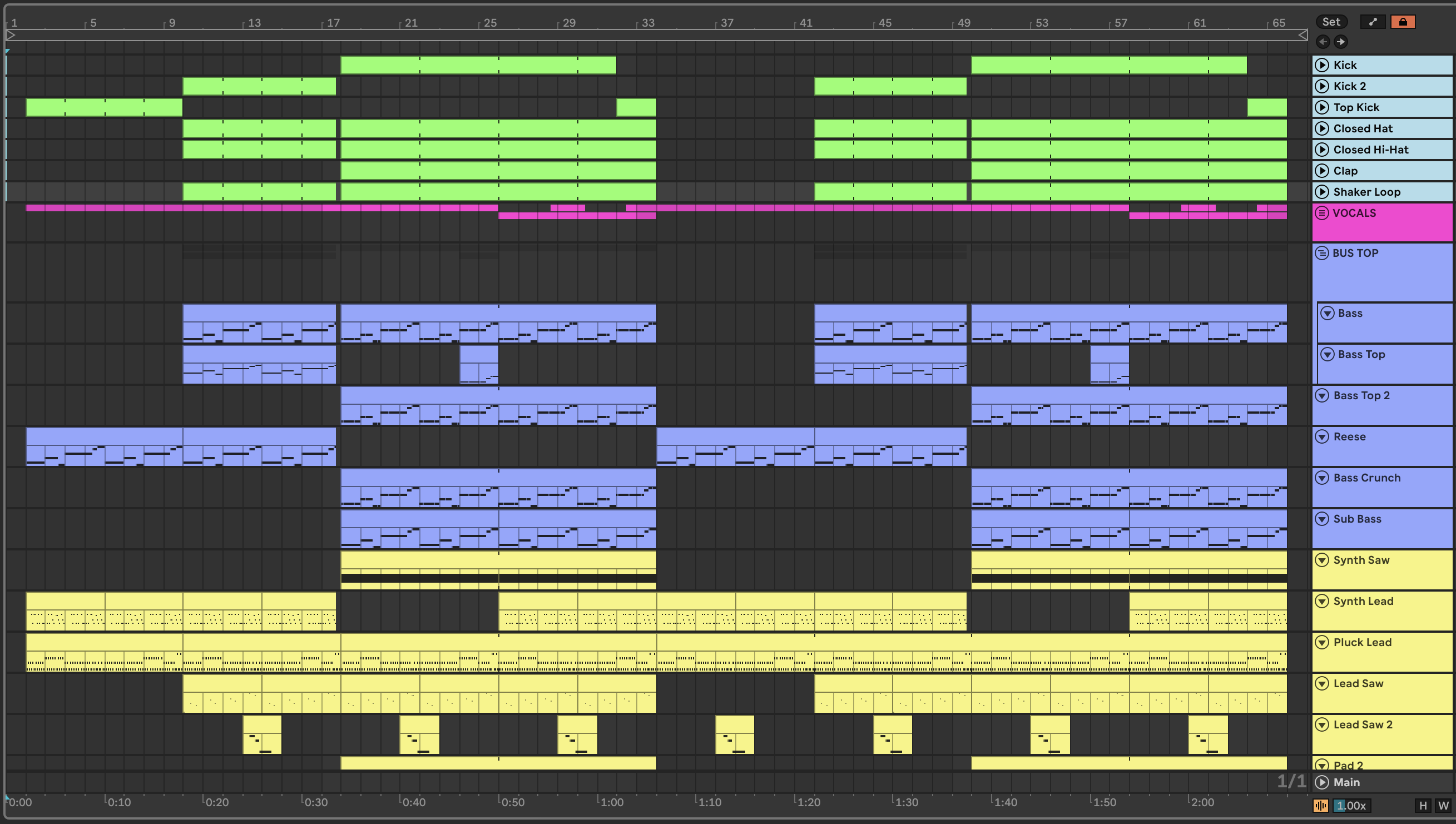Click the BUS TOP group fold icon
The width and height of the screenshot is (1456, 824).
[1322, 253]
